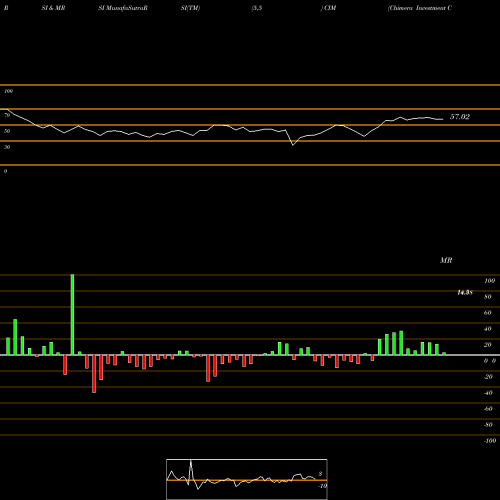Click the 20 label on MR right axis
Screen dimensions: 500x500
coord(488,345)
